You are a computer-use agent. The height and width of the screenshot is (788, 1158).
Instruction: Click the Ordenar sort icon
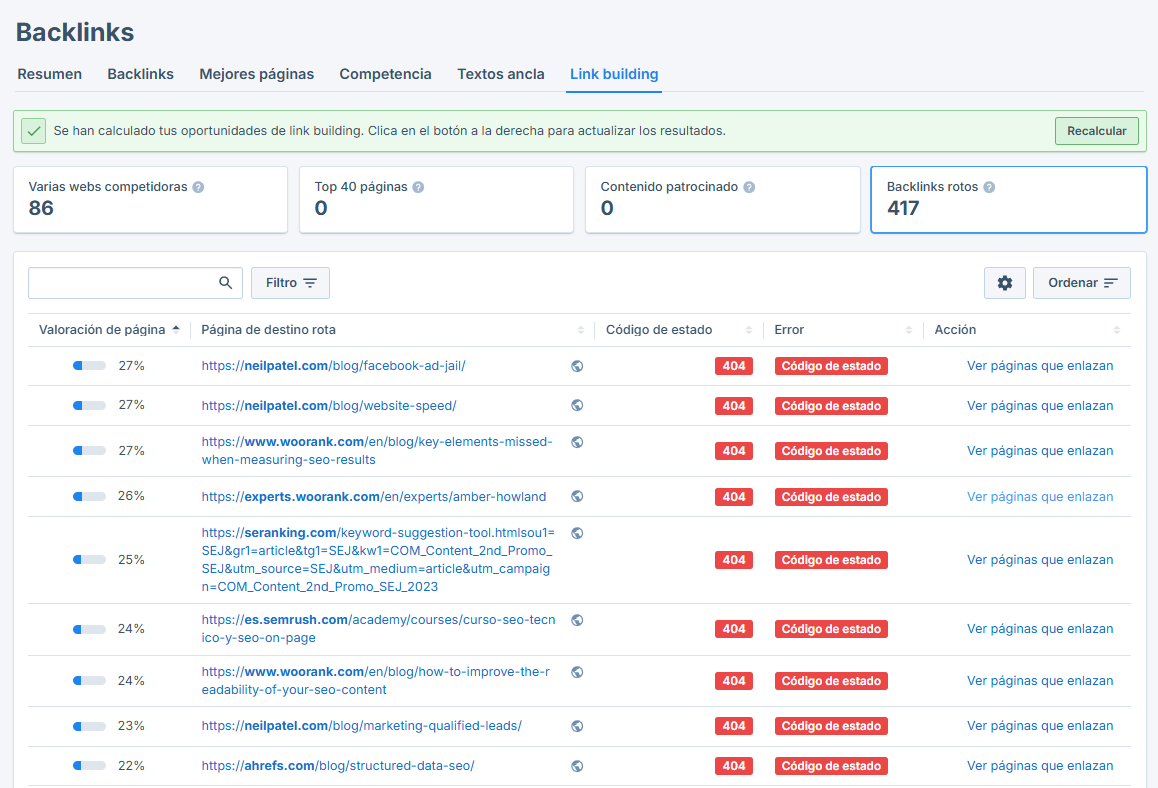click(x=1110, y=283)
